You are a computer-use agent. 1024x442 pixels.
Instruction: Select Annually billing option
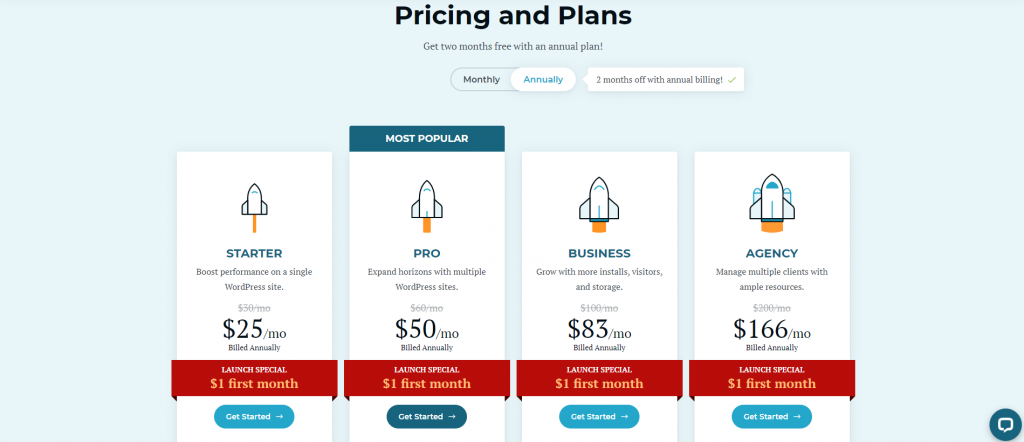pos(543,80)
